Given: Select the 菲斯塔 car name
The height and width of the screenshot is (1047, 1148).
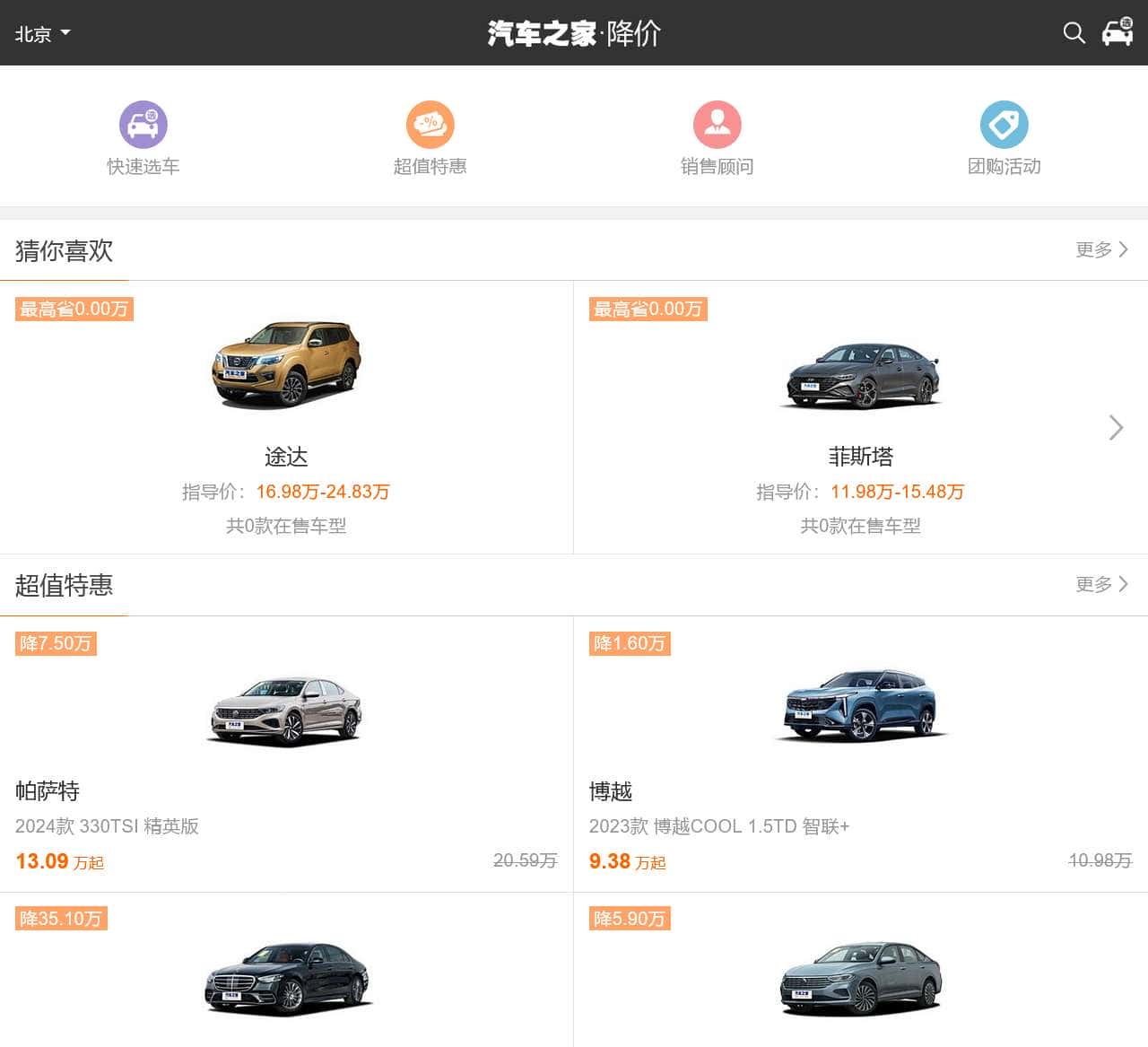Looking at the screenshot, I should [861, 457].
